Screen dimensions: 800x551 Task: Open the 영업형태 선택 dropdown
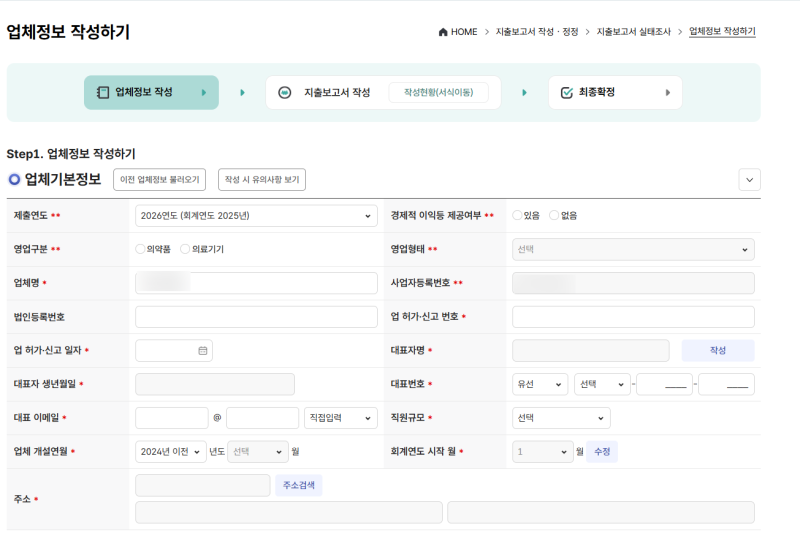coord(633,249)
